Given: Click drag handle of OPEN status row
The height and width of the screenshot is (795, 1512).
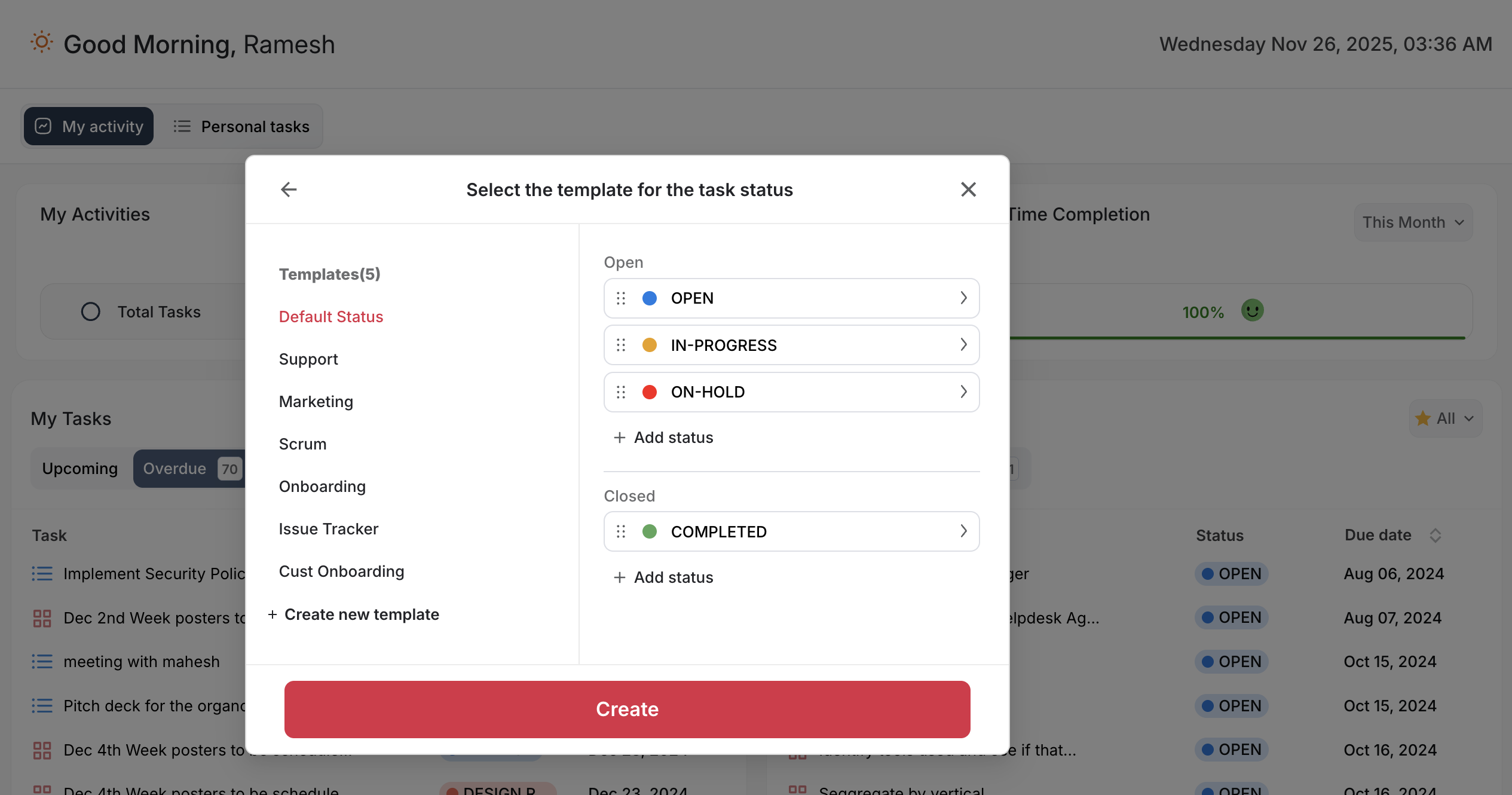Looking at the screenshot, I should tap(621, 298).
